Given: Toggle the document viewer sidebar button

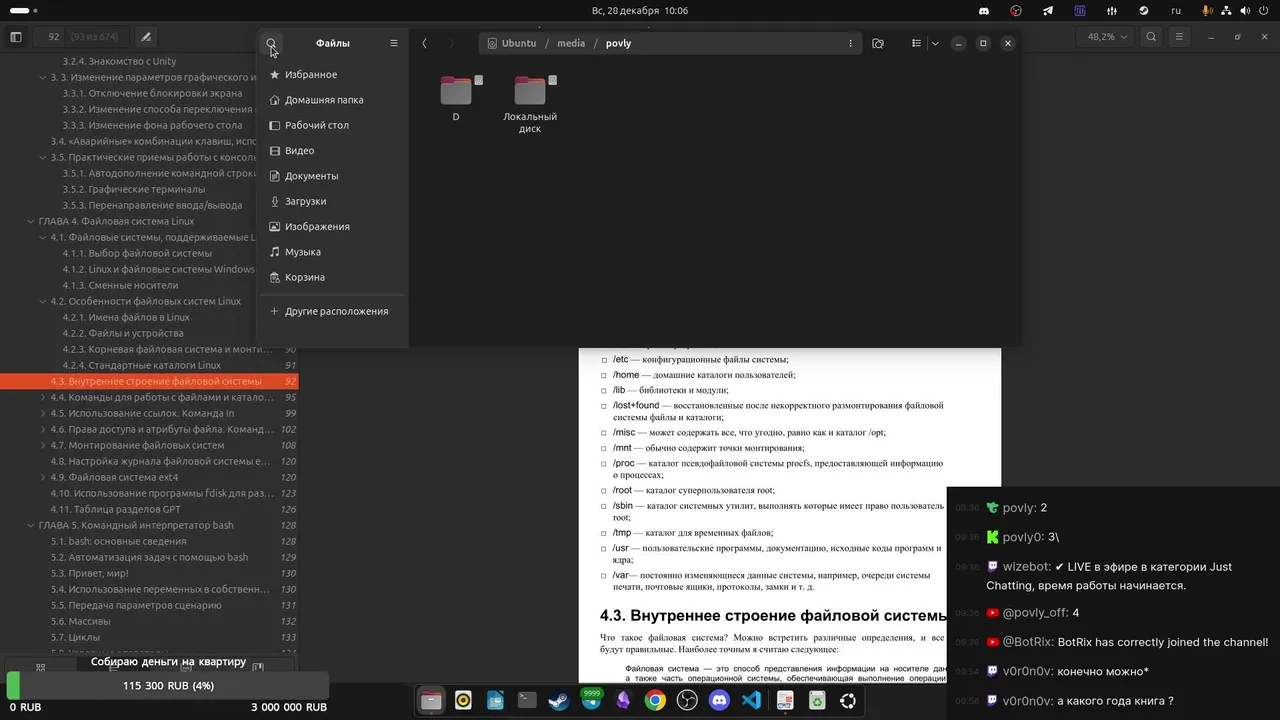Looking at the screenshot, I should coord(16,37).
